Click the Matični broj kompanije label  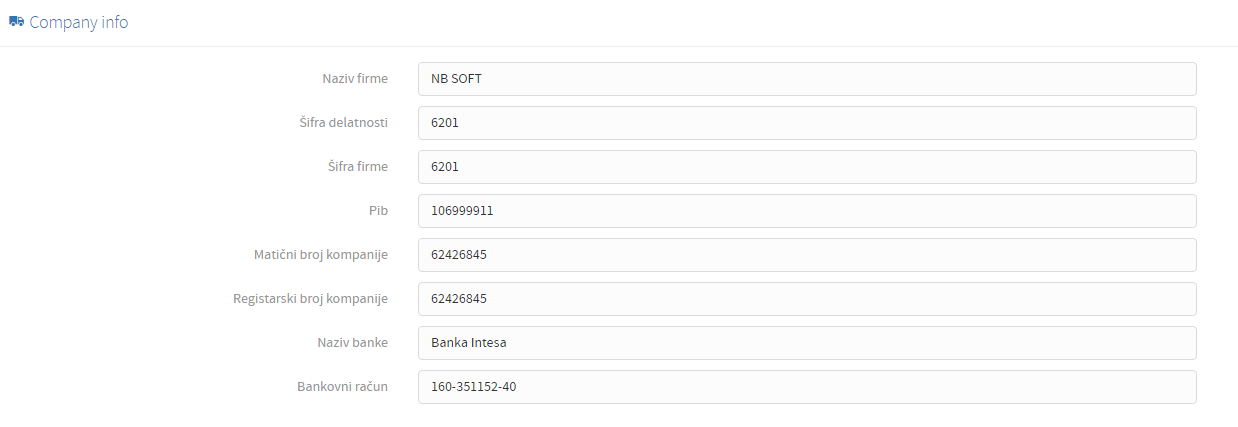click(321, 255)
